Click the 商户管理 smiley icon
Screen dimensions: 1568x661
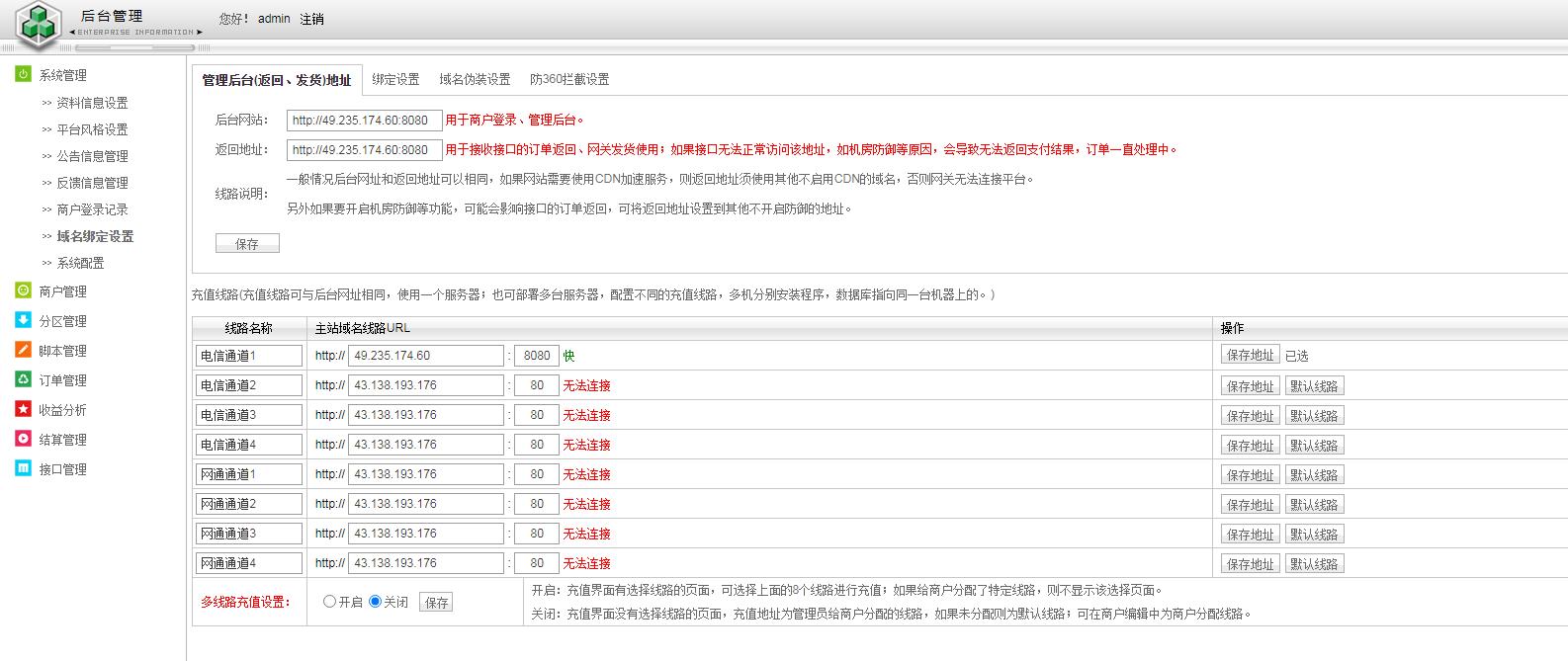tap(23, 290)
